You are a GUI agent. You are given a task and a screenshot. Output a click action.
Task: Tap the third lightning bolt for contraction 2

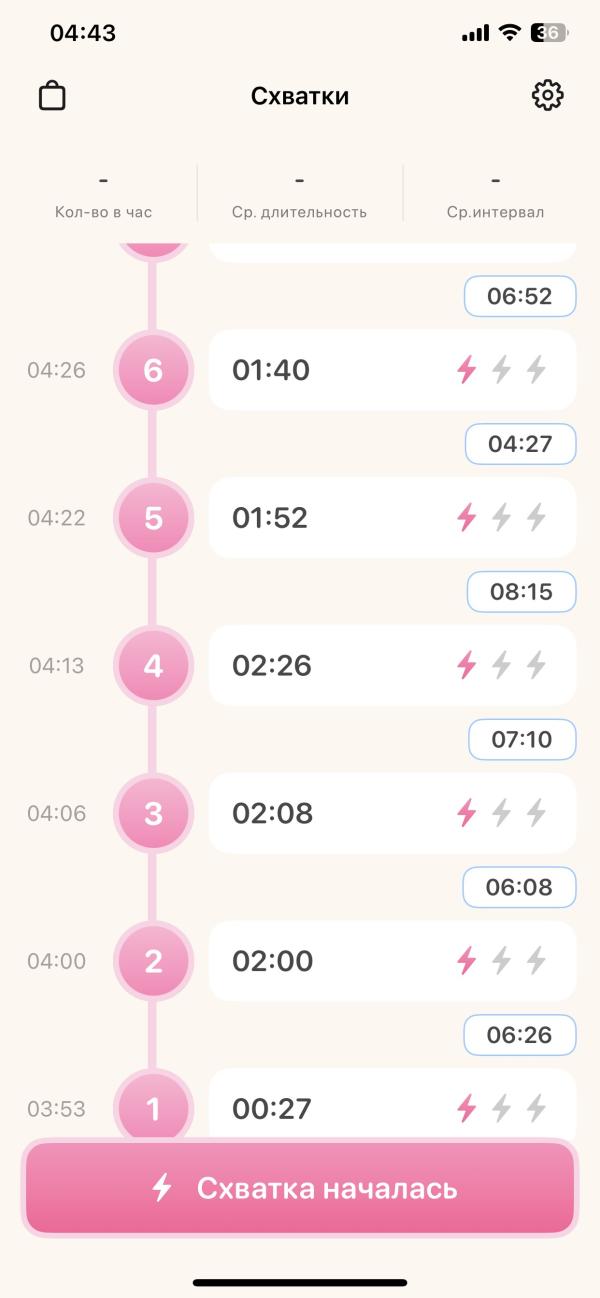tap(537, 961)
